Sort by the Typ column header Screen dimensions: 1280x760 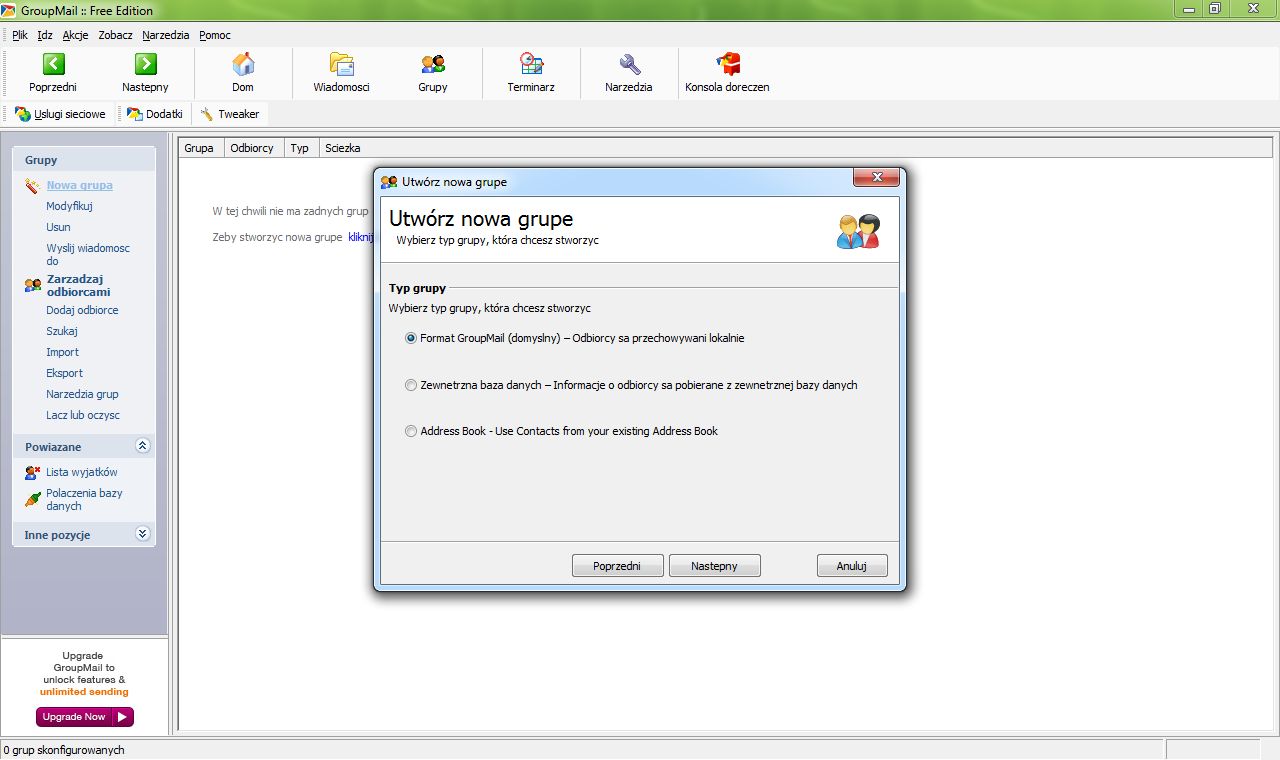click(301, 148)
